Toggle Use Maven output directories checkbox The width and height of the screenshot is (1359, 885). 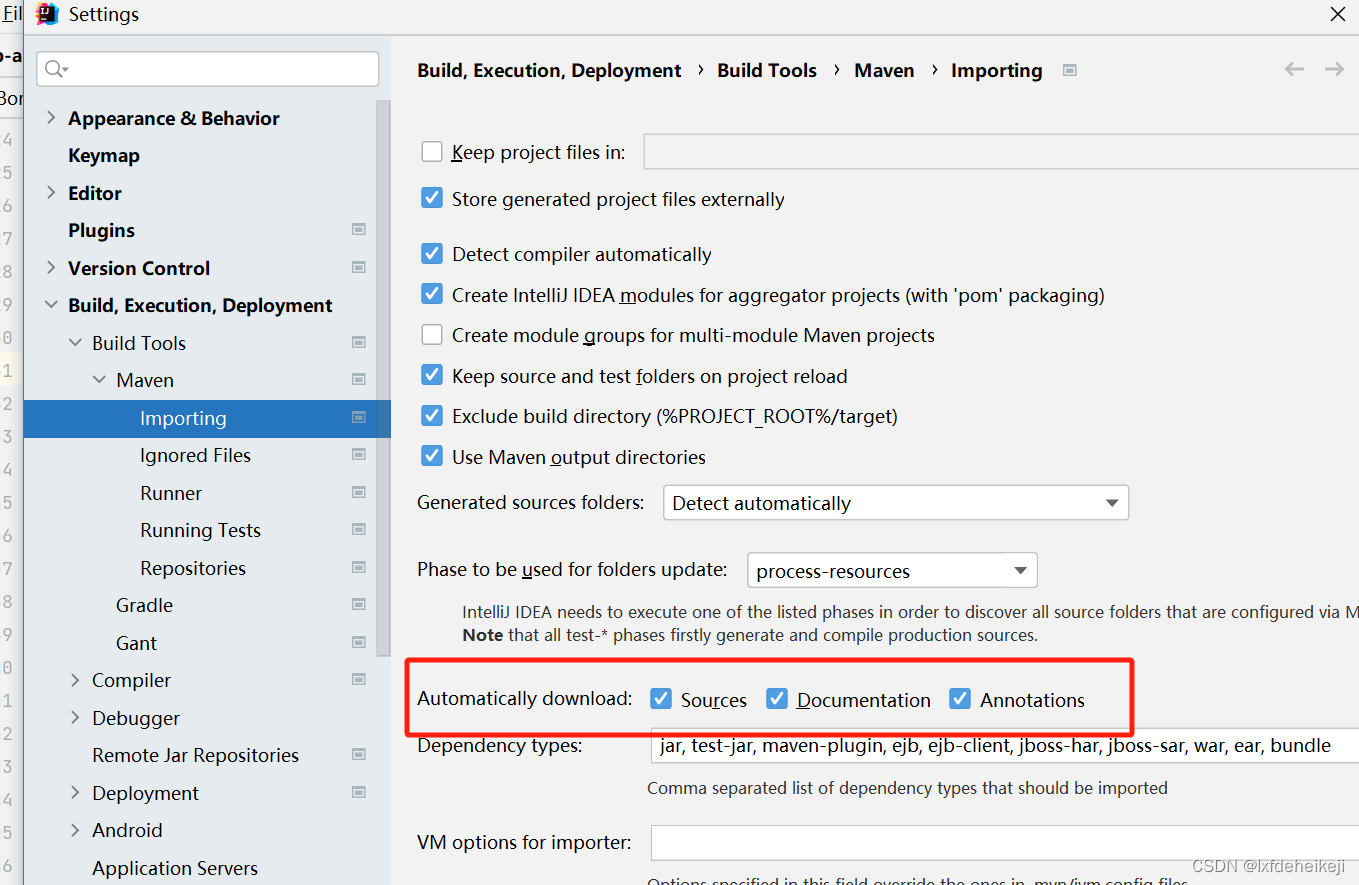pos(432,456)
